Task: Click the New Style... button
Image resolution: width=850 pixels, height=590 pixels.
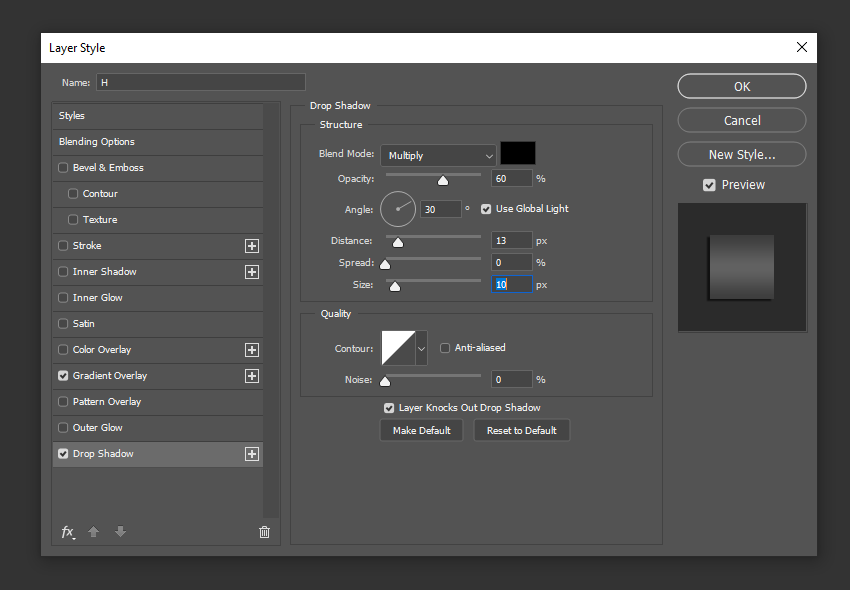Action: pyautogui.click(x=741, y=154)
